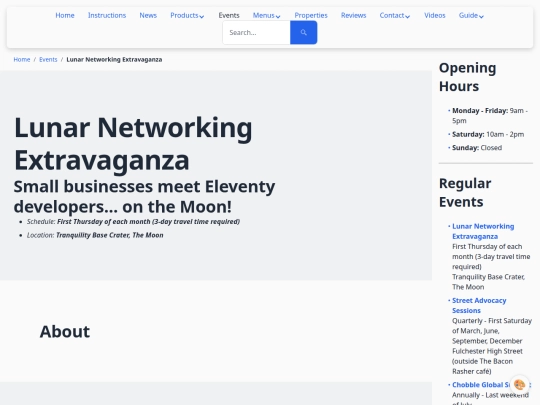Viewport: 540px width, 405px height.
Task: Click the Location 'Tranquility Base Crater' line
Action: click(x=95, y=235)
